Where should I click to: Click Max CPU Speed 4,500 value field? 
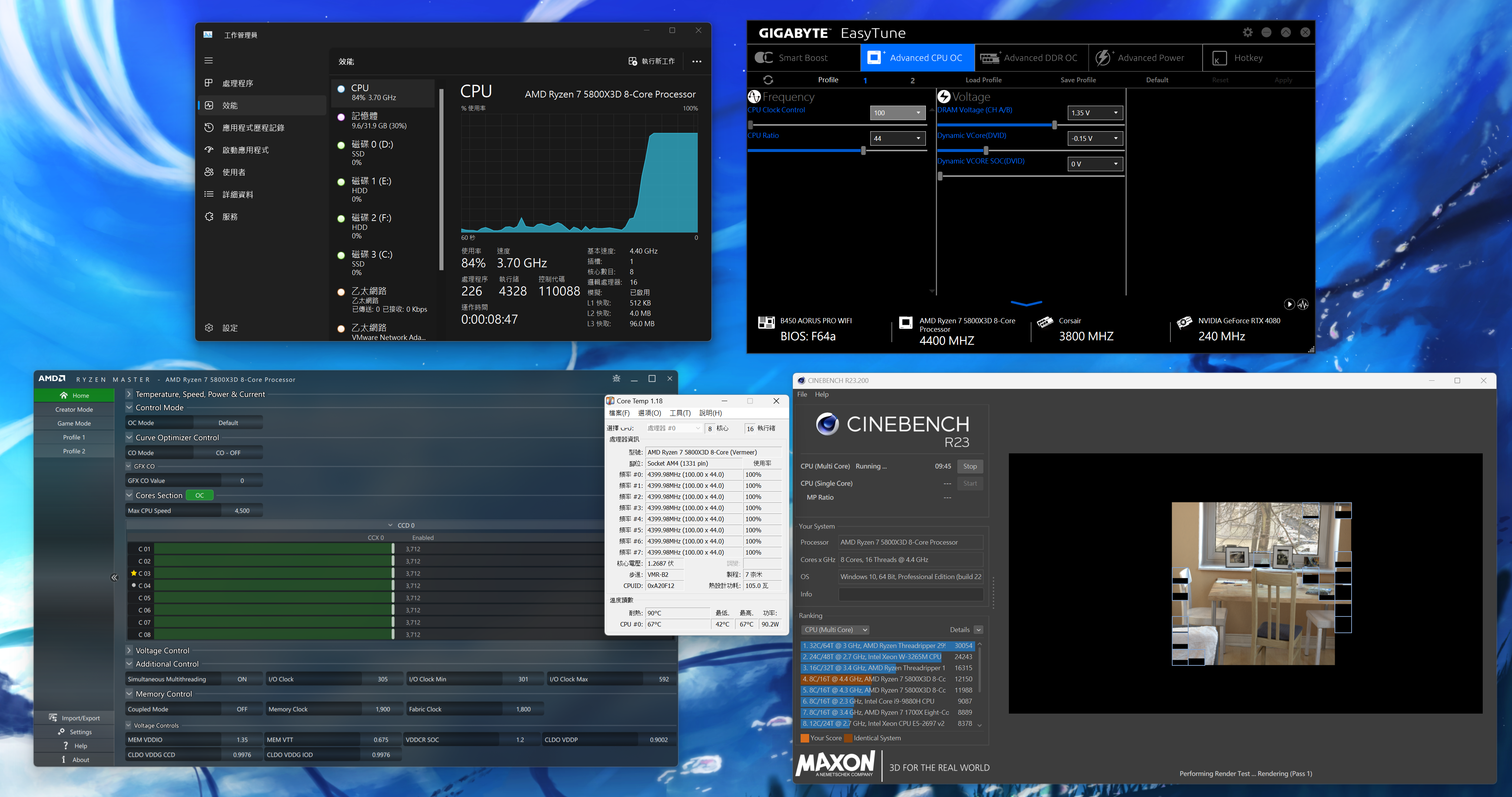tap(242, 511)
